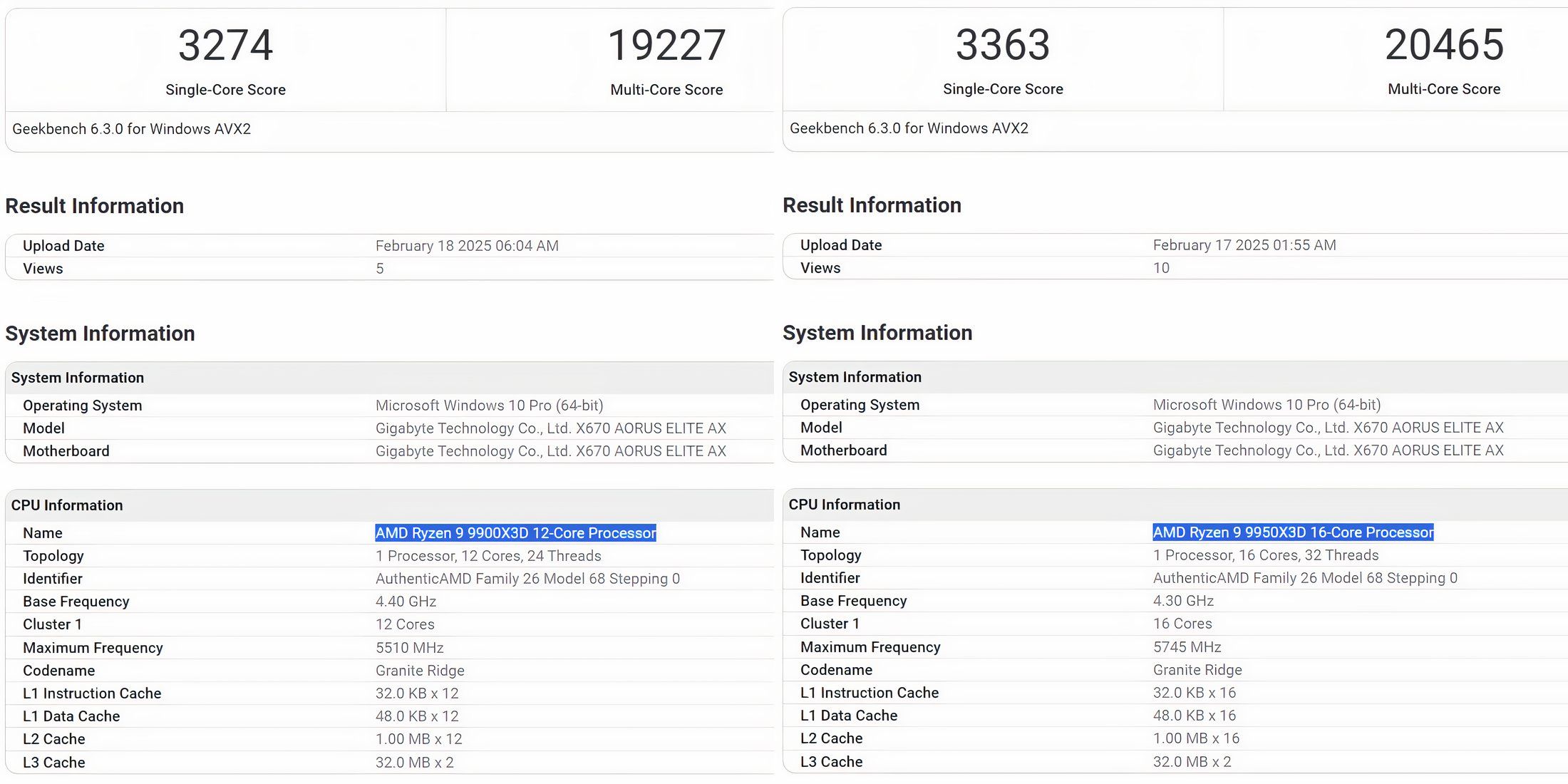Click the highlighted Ryzen 9 9950X3D processor name
The width and height of the screenshot is (1568, 784).
[1293, 532]
